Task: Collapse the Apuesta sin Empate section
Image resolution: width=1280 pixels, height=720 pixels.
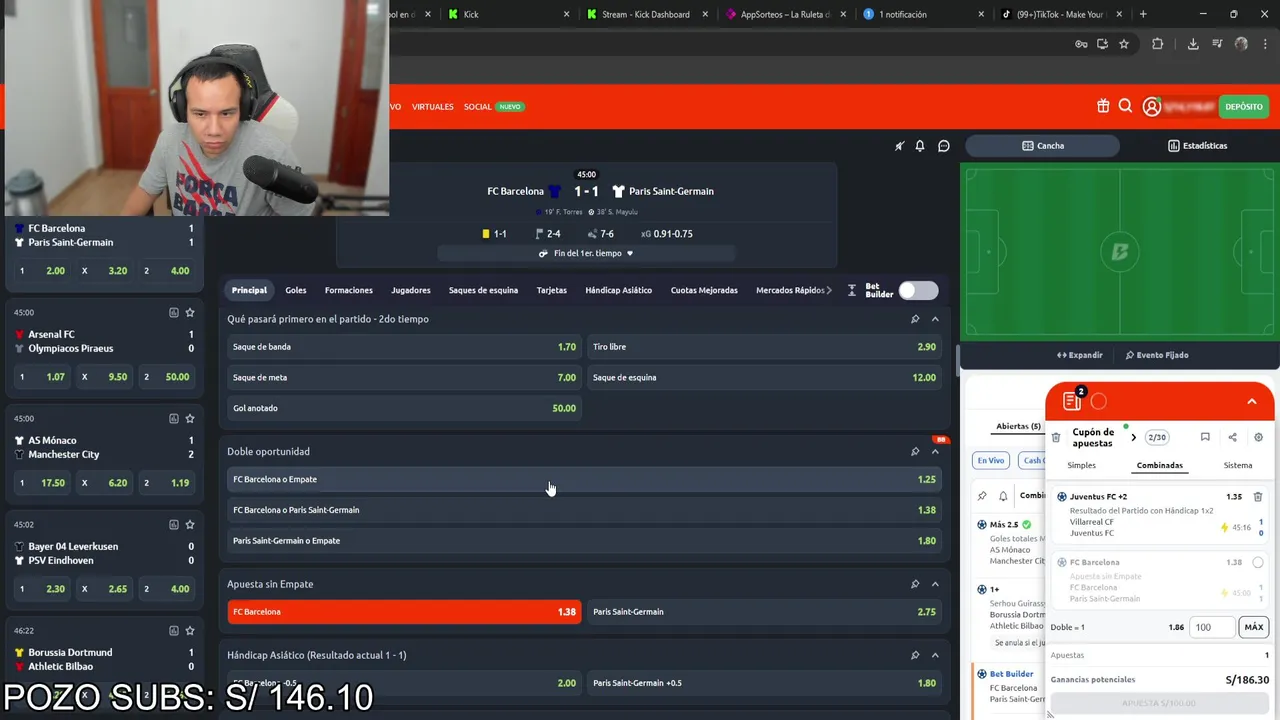Action: click(x=935, y=584)
